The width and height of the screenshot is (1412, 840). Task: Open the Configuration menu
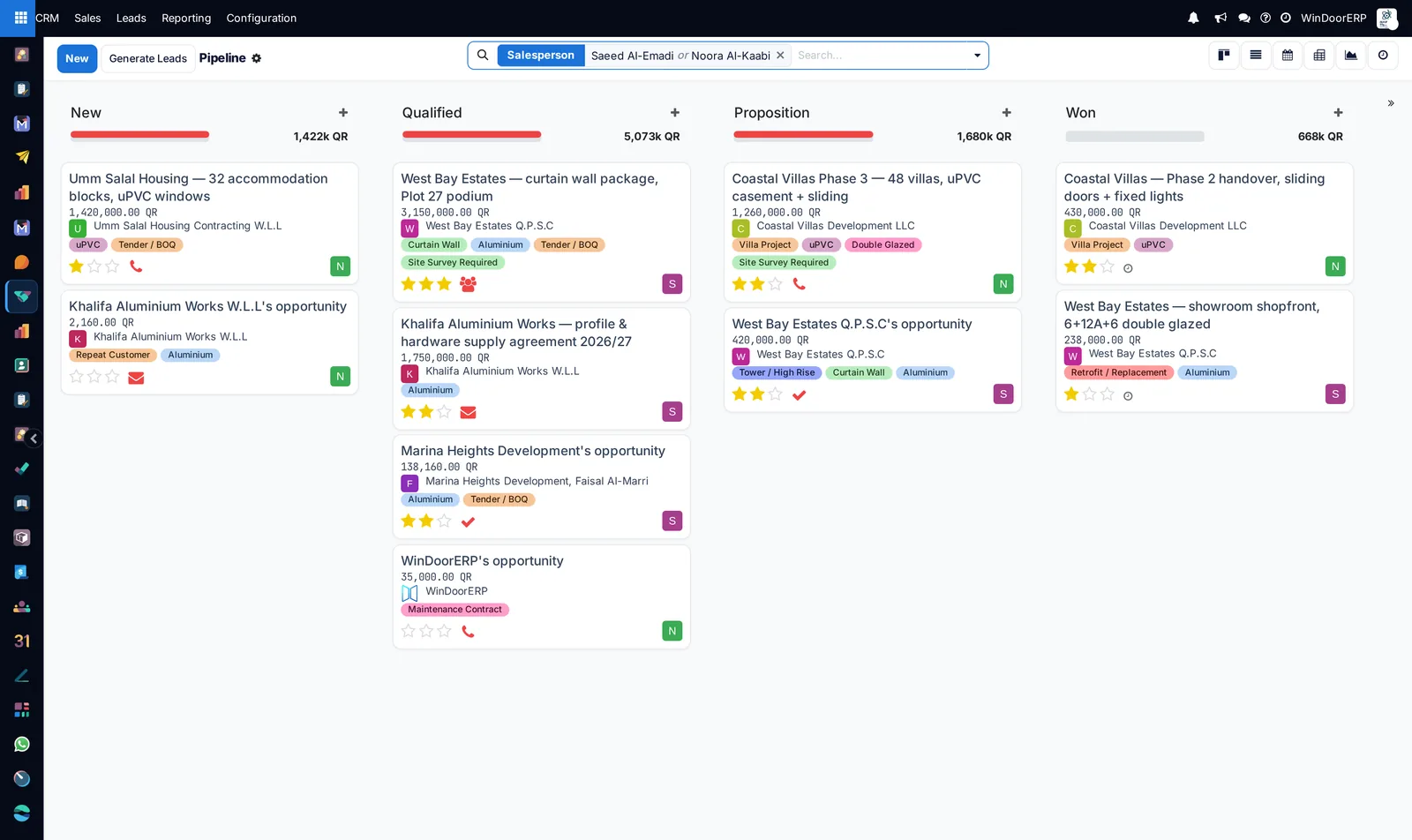(x=261, y=18)
